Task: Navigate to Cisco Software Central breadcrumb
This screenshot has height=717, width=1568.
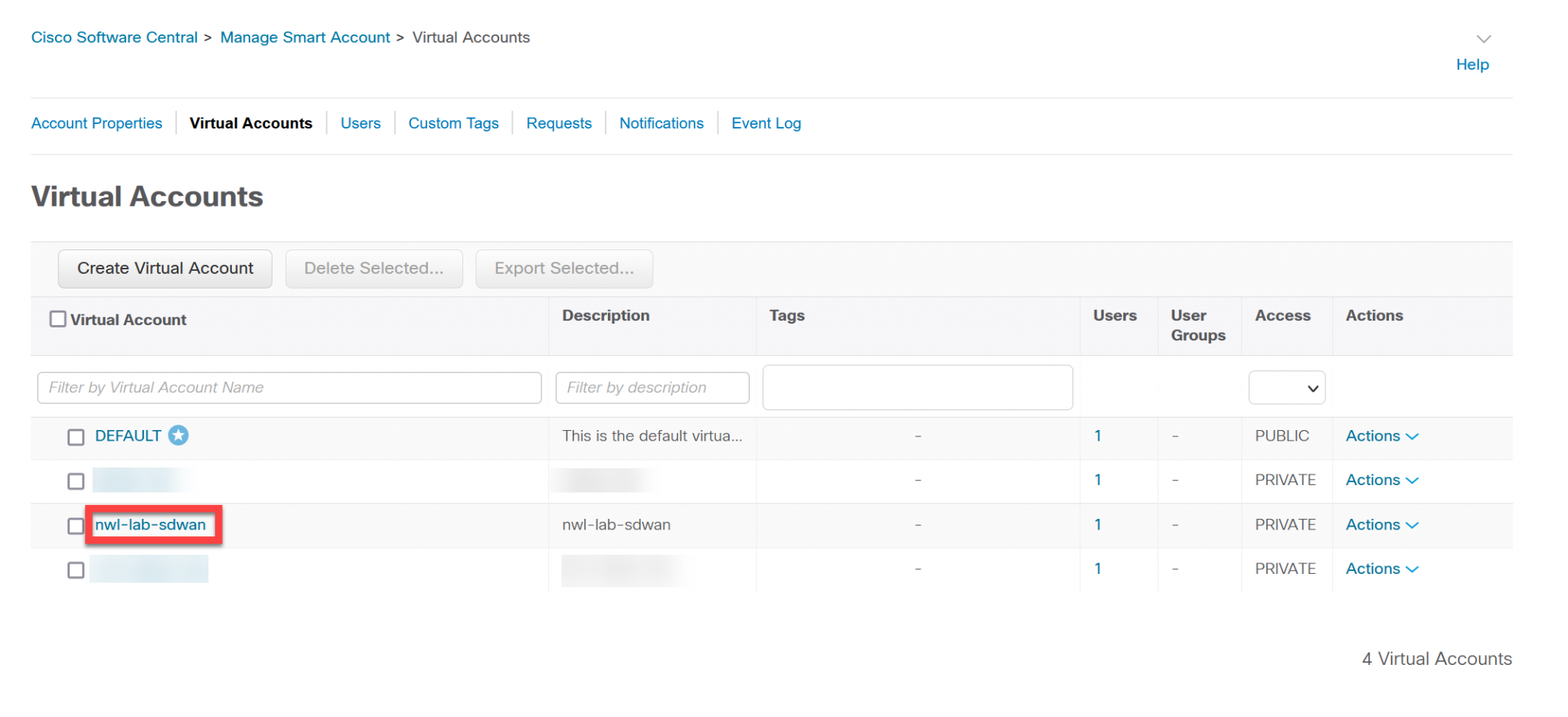Action: (114, 37)
